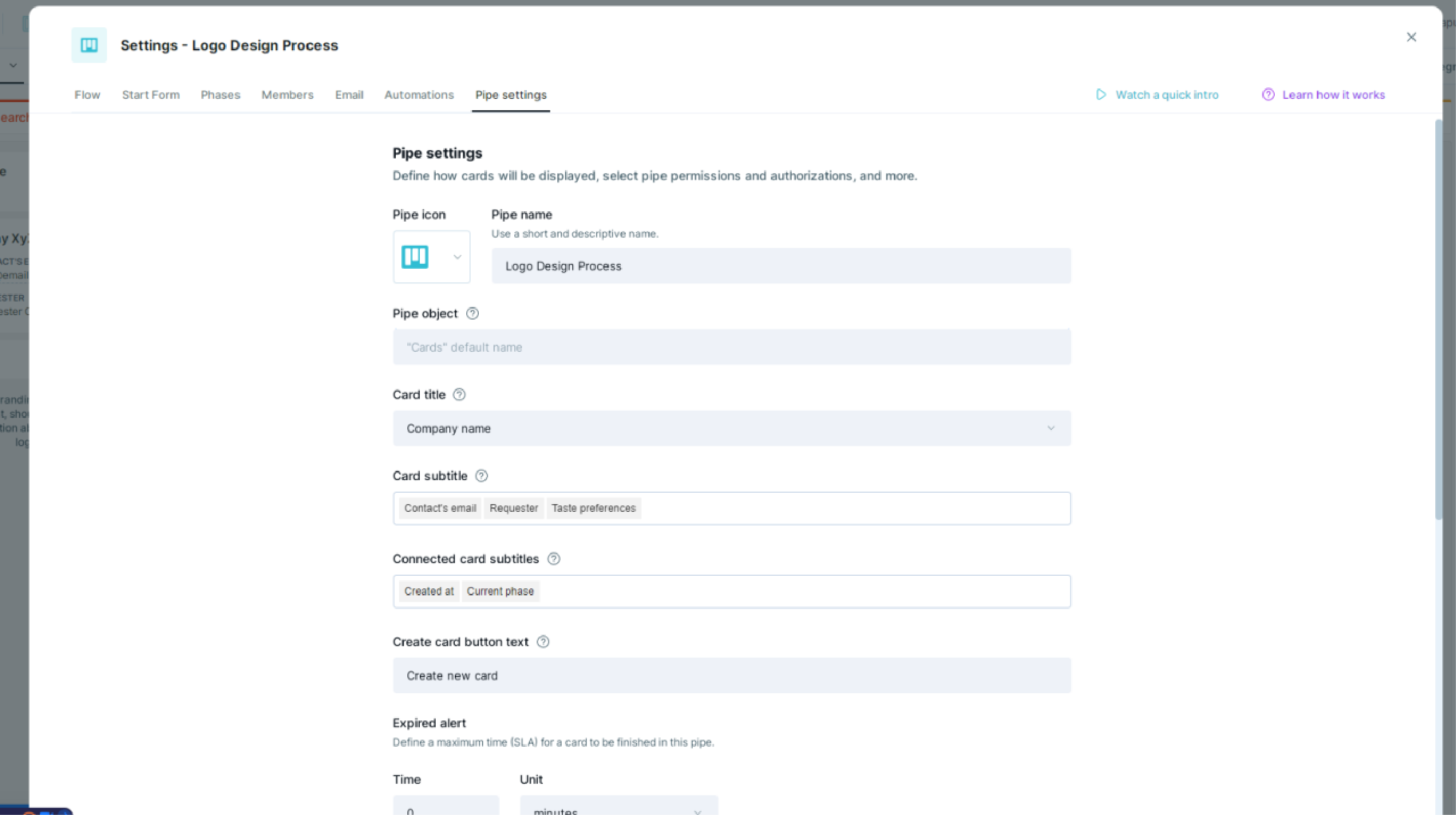
Task: Select the Company name dropdown option
Action: 730,427
